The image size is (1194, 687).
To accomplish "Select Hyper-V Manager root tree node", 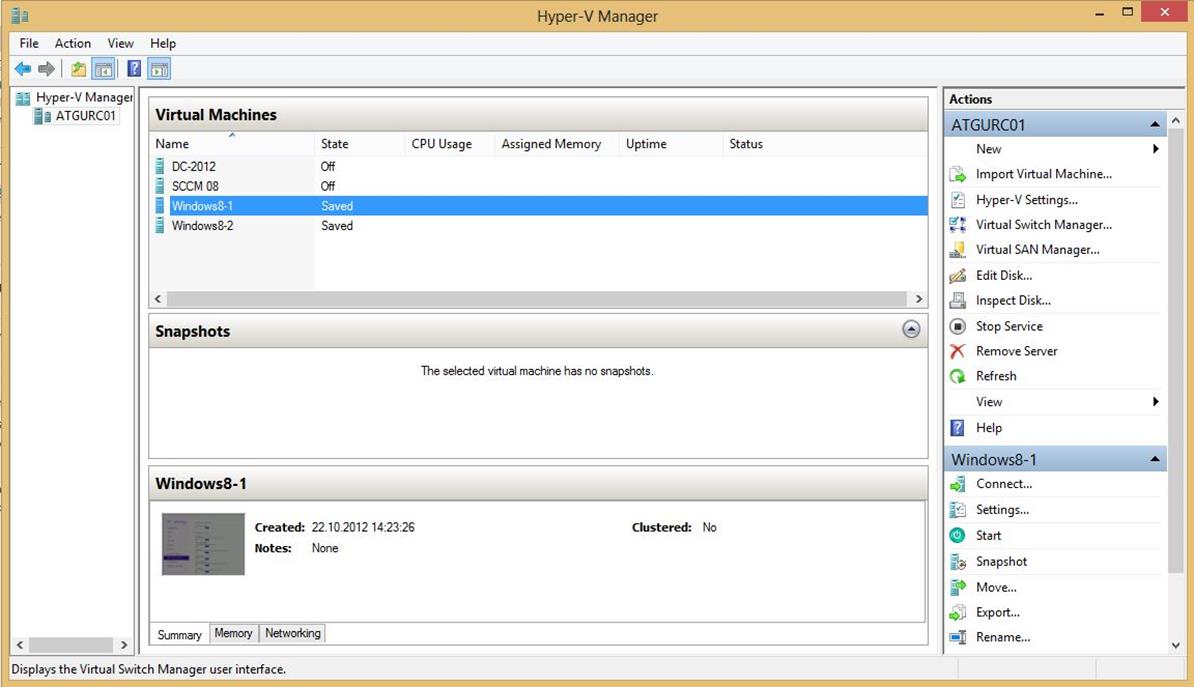I will 84,97.
